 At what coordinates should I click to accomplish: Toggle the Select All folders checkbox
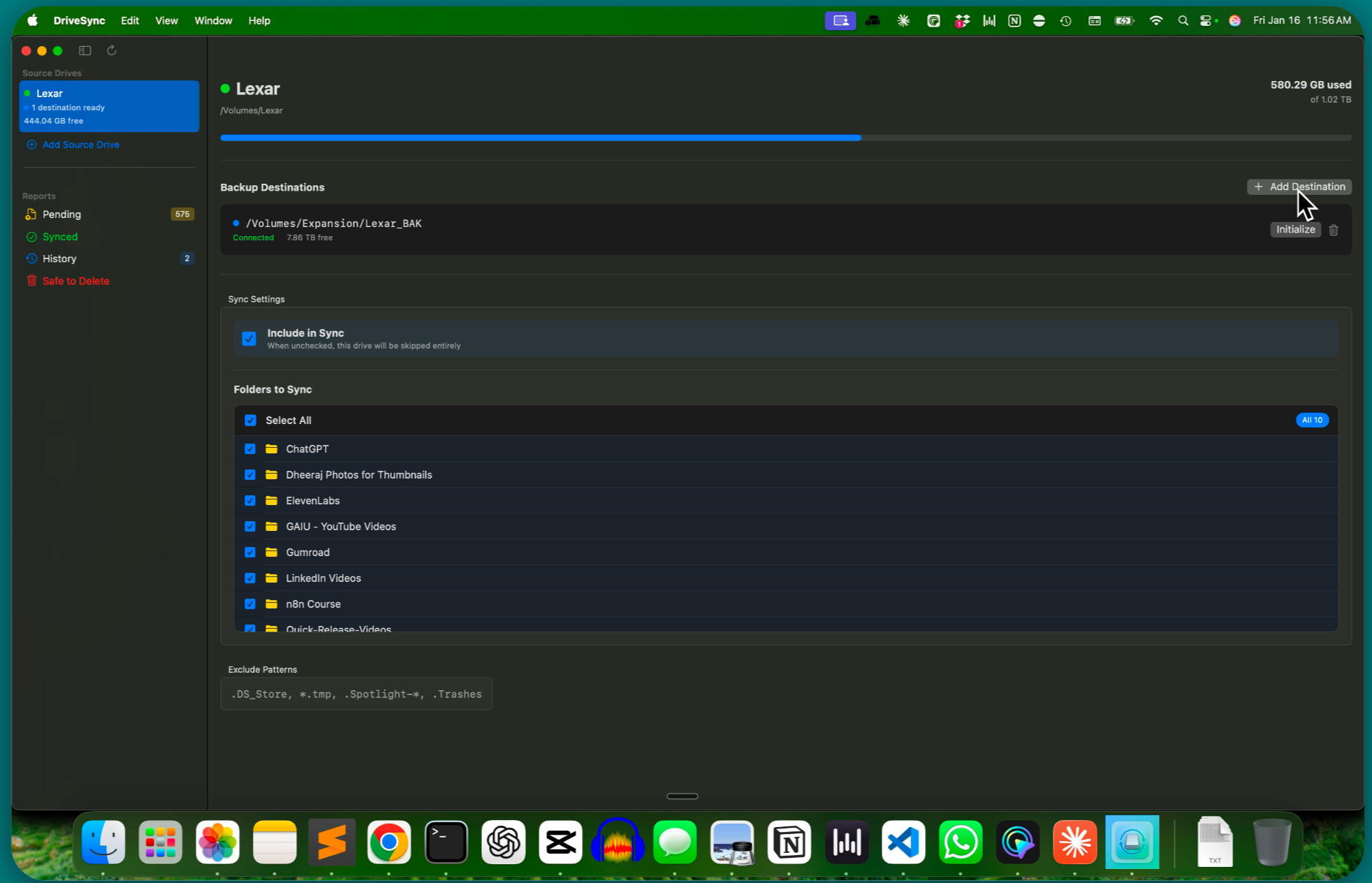pos(250,421)
